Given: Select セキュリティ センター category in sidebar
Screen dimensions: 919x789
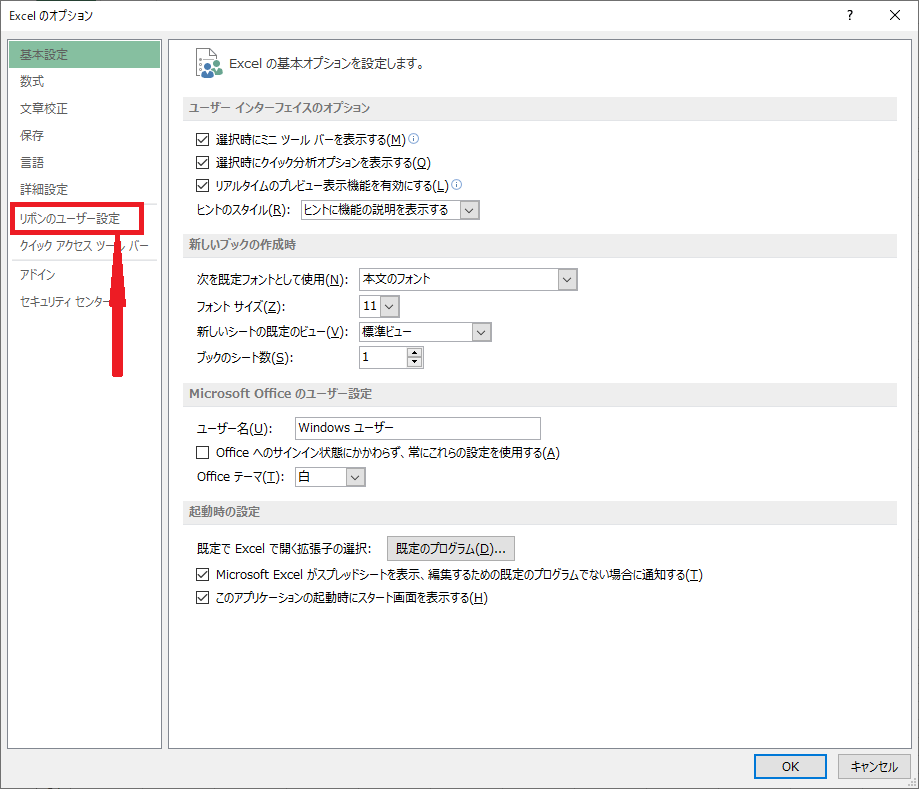Looking at the screenshot, I should [x=84, y=301].
